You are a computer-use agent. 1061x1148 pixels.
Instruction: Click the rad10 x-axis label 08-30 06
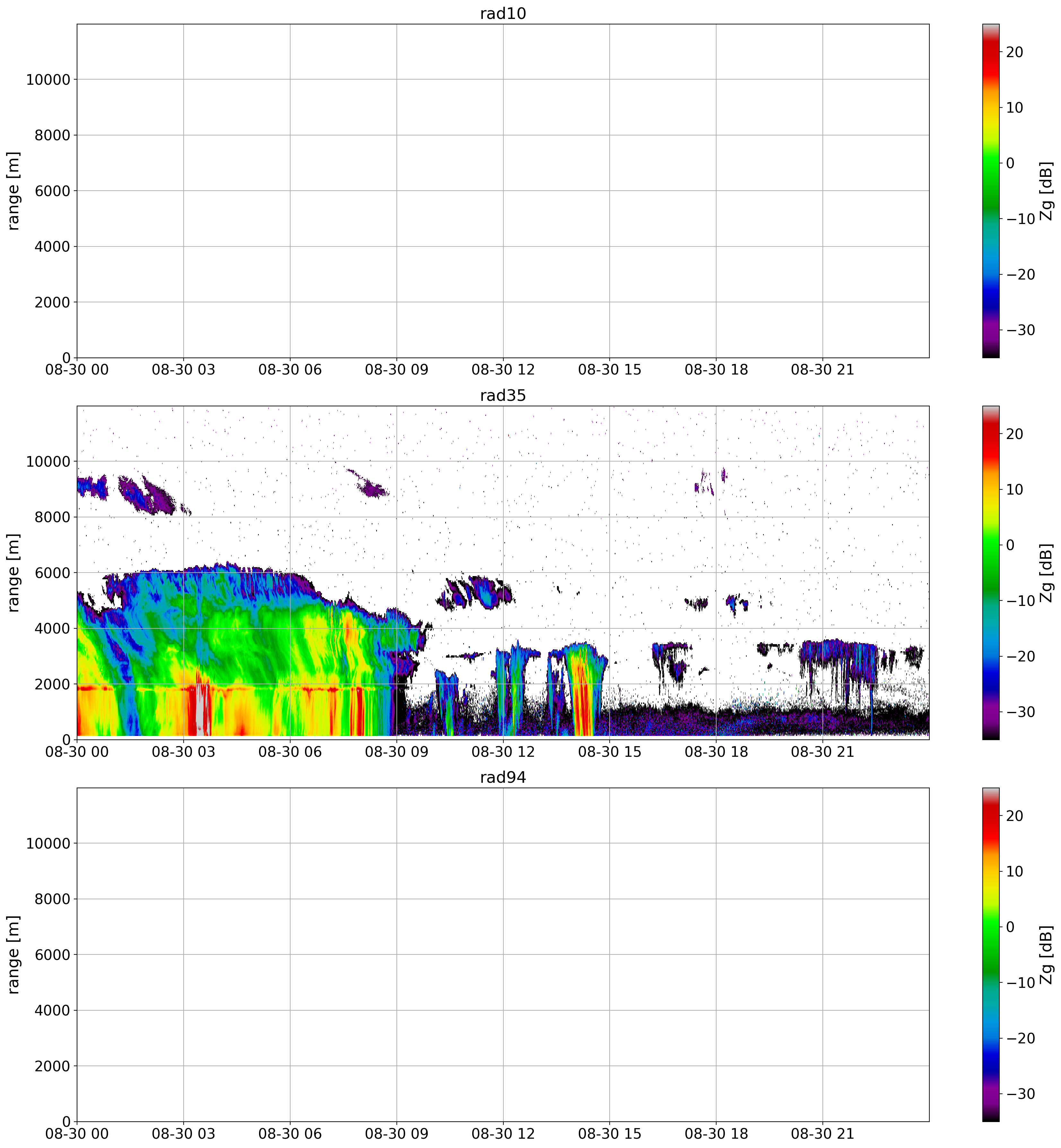tap(290, 370)
